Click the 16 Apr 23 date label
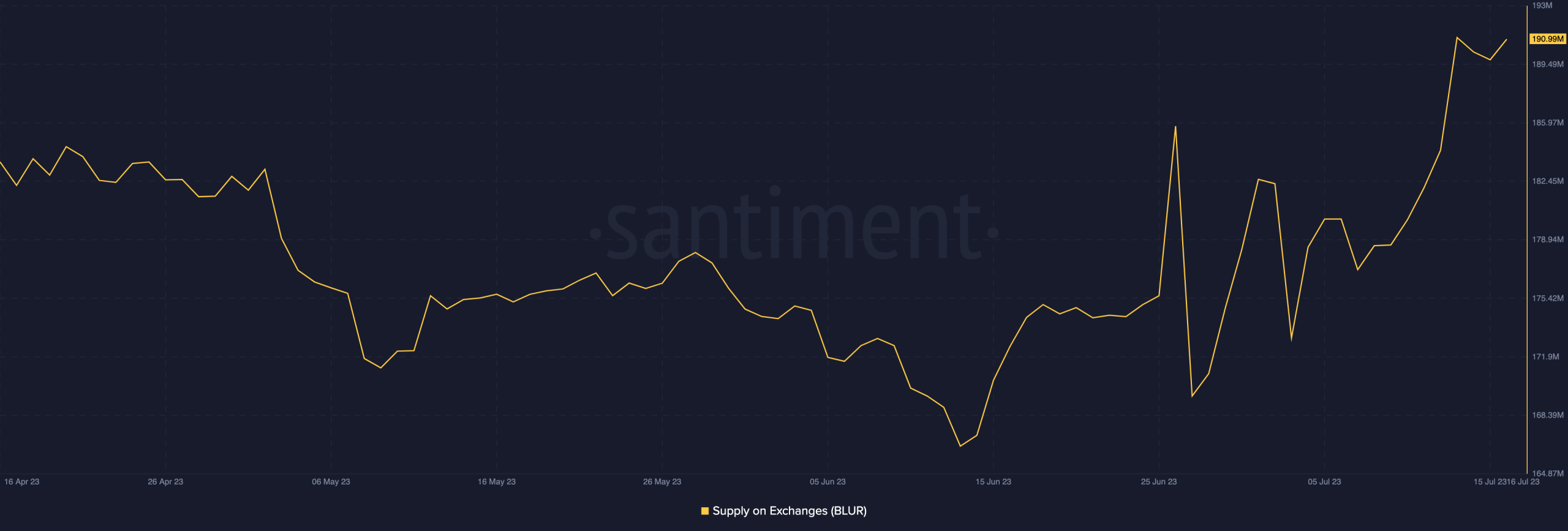 click(21, 482)
